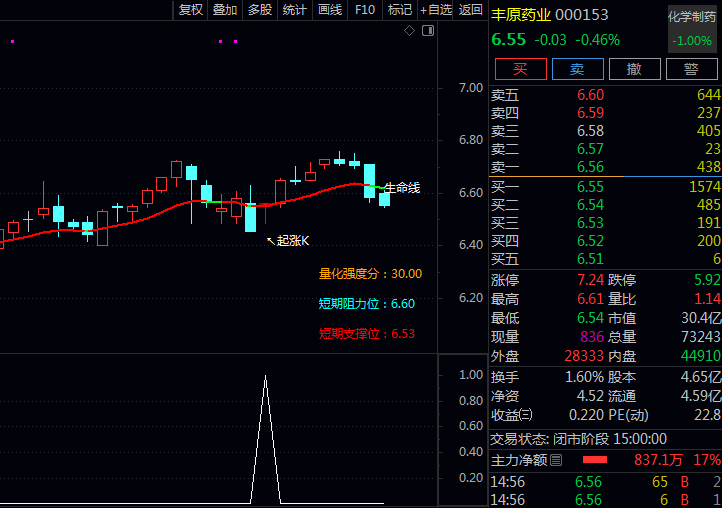Select 买一 price 6.55
Viewport: 722px width, 508px height.
(x=590, y=187)
